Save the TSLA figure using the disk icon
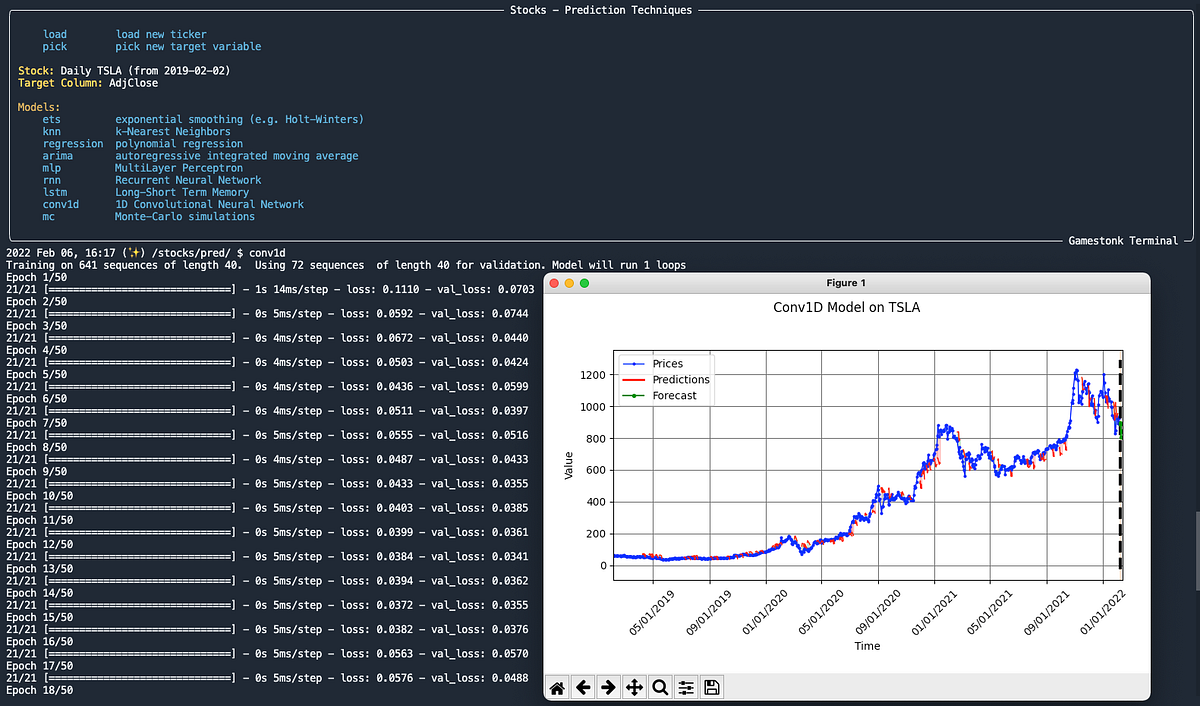 pos(711,687)
